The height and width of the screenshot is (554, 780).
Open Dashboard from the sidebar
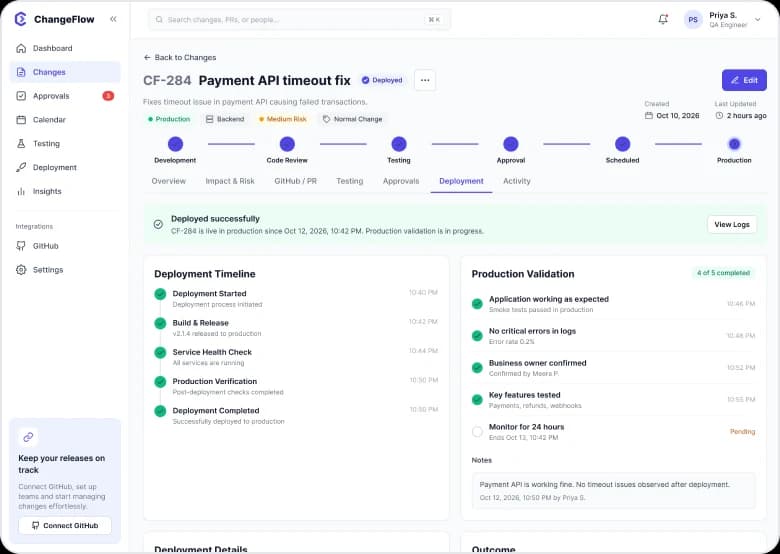point(65,48)
